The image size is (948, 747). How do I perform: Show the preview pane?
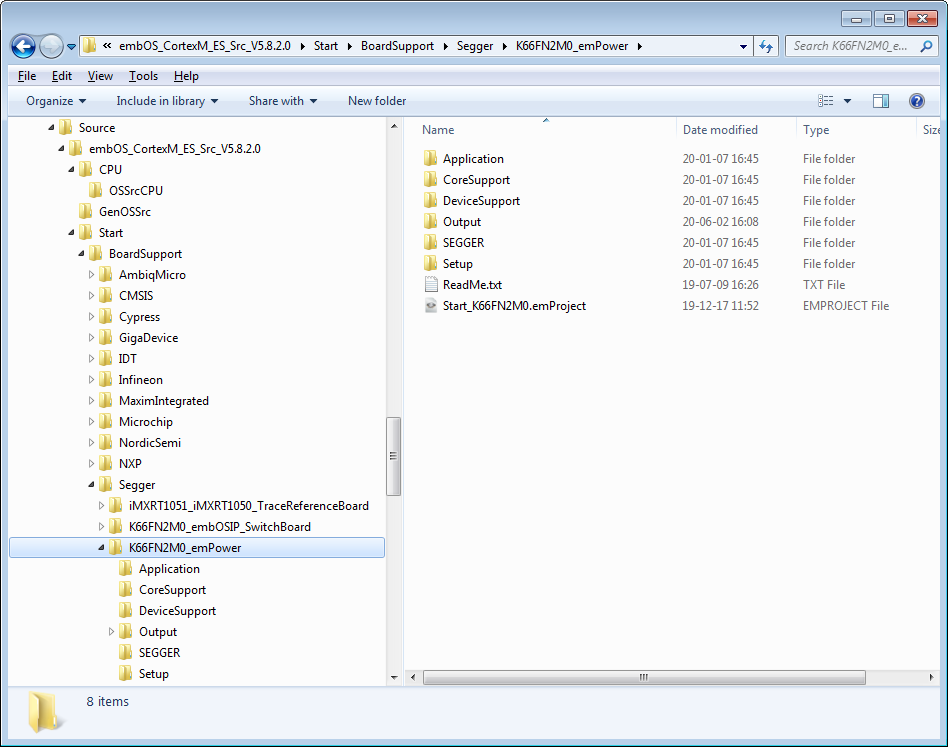point(880,100)
